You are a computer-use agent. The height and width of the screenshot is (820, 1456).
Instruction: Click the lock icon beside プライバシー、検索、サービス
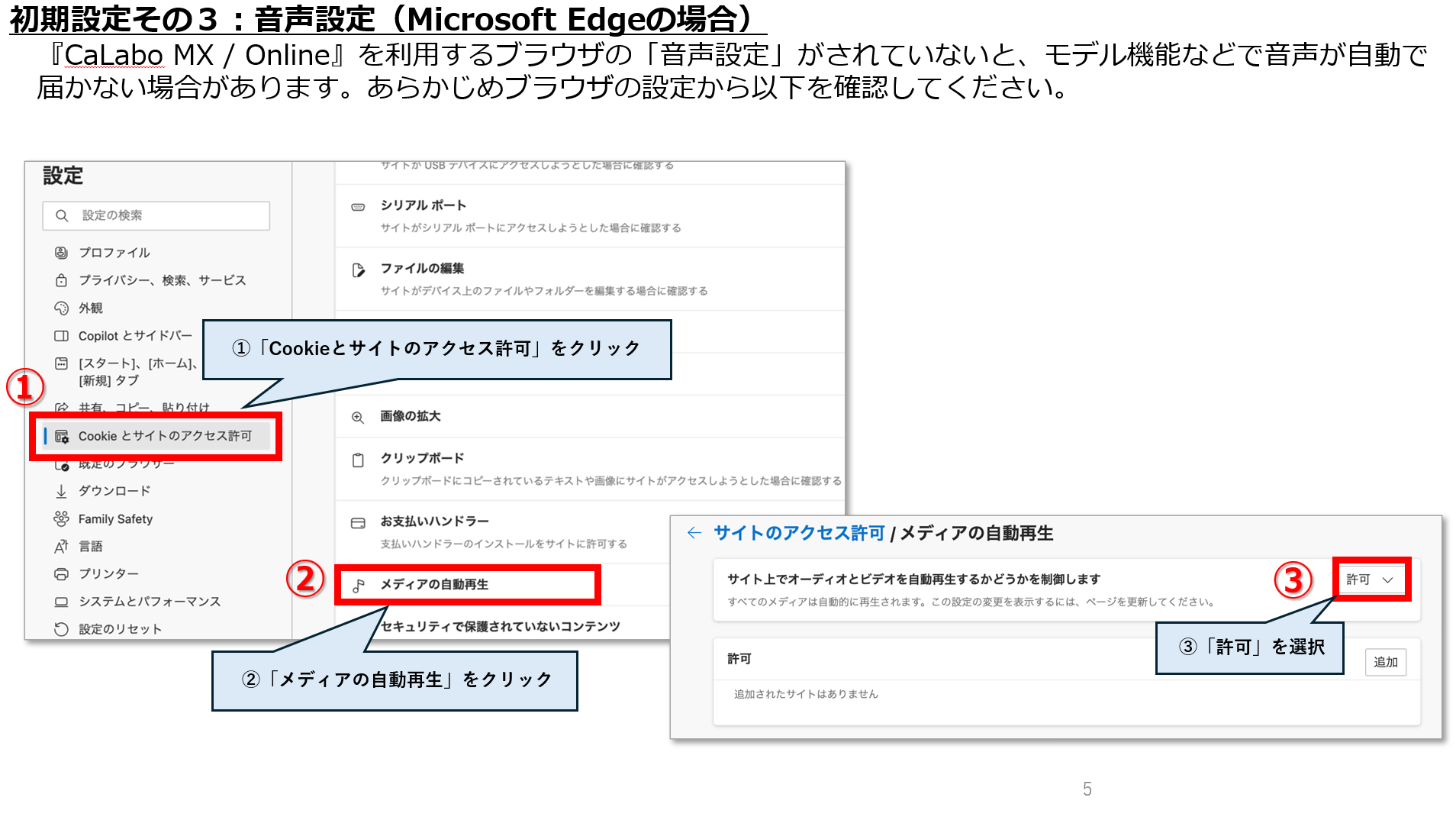pos(61,280)
